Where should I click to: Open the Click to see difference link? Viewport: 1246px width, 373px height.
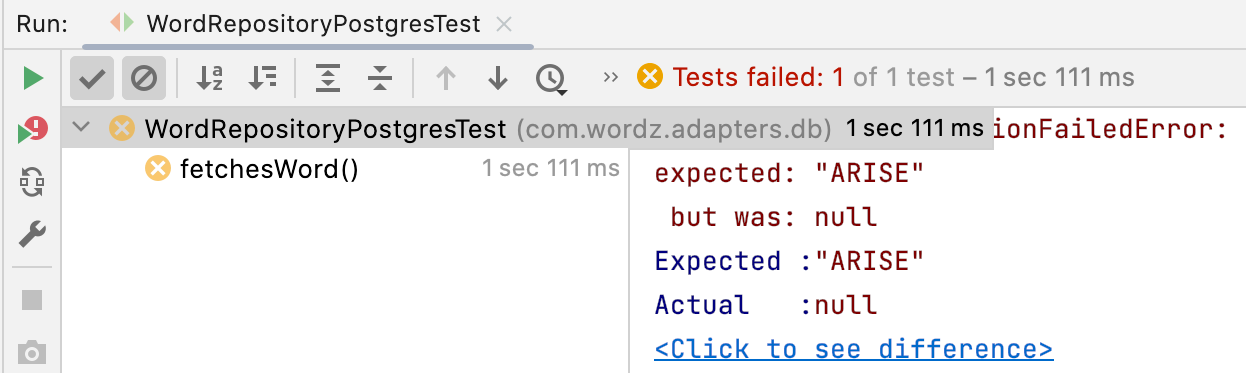854,349
